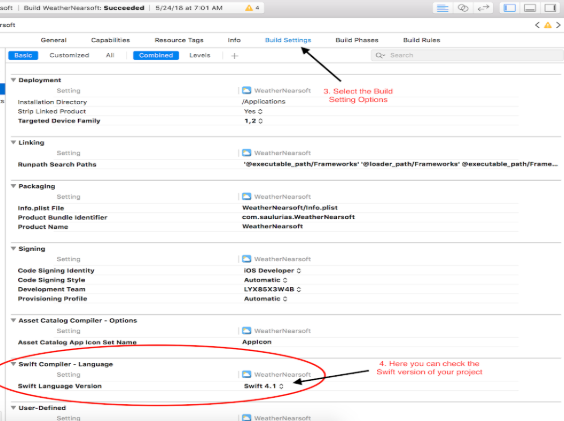The height and width of the screenshot is (421, 564).
Task: Select the Levels view
Action: 200,55
